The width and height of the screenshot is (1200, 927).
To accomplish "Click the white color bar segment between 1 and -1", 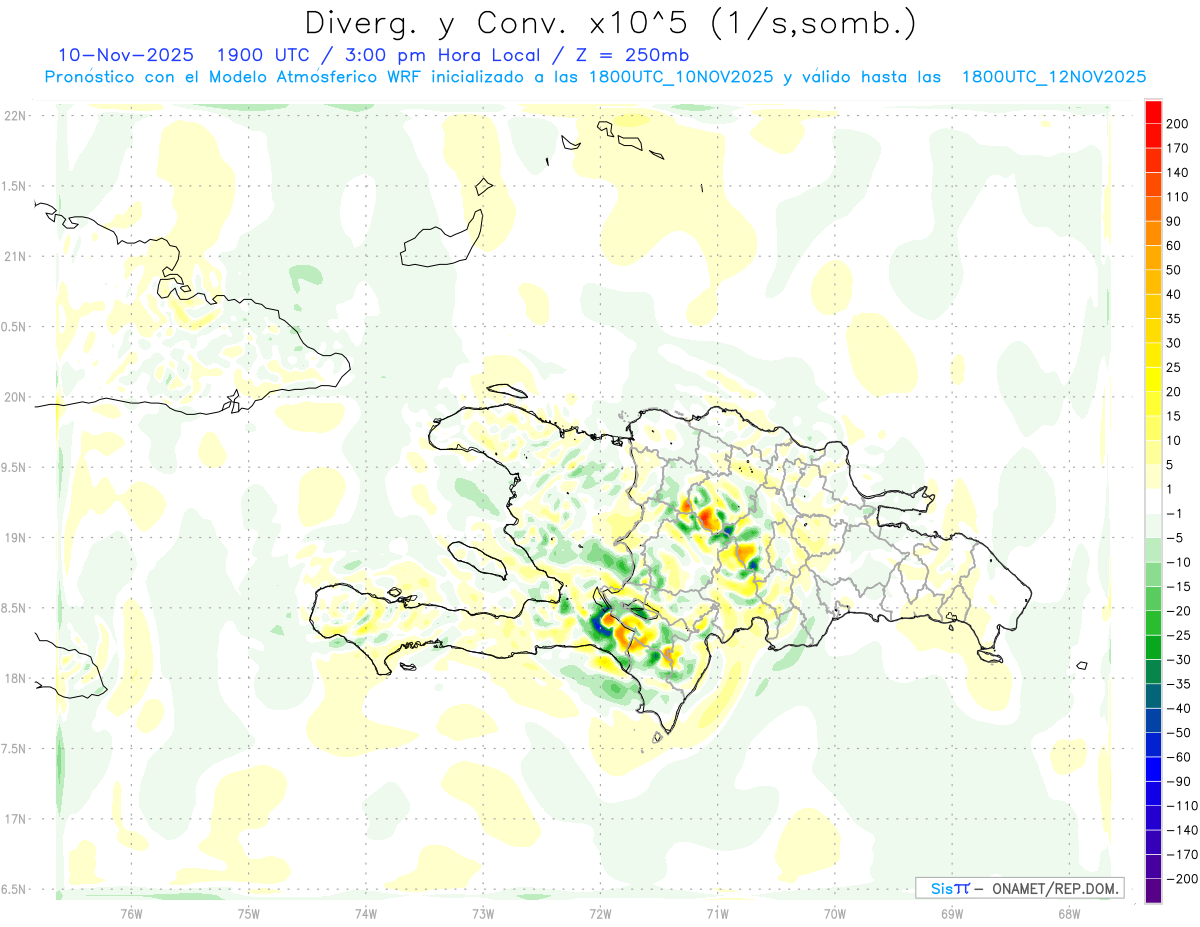I will coord(1153,502).
